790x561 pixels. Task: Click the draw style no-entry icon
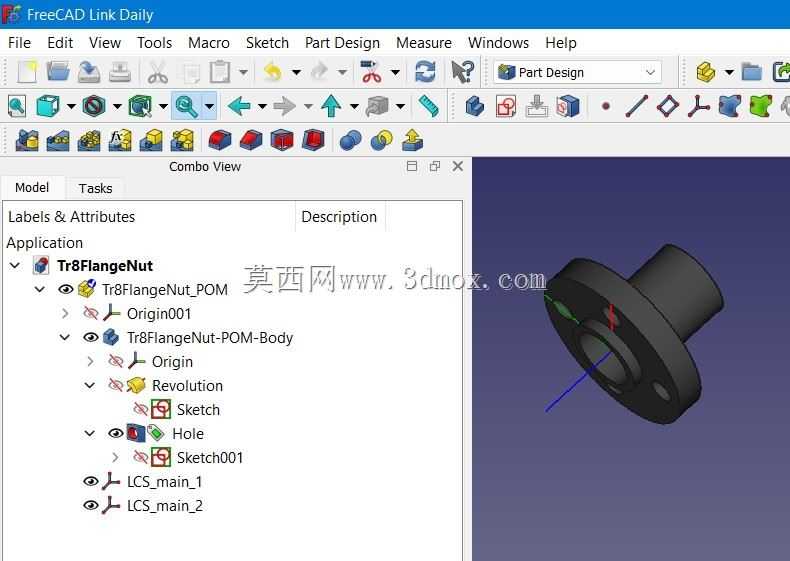click(94, 106)
